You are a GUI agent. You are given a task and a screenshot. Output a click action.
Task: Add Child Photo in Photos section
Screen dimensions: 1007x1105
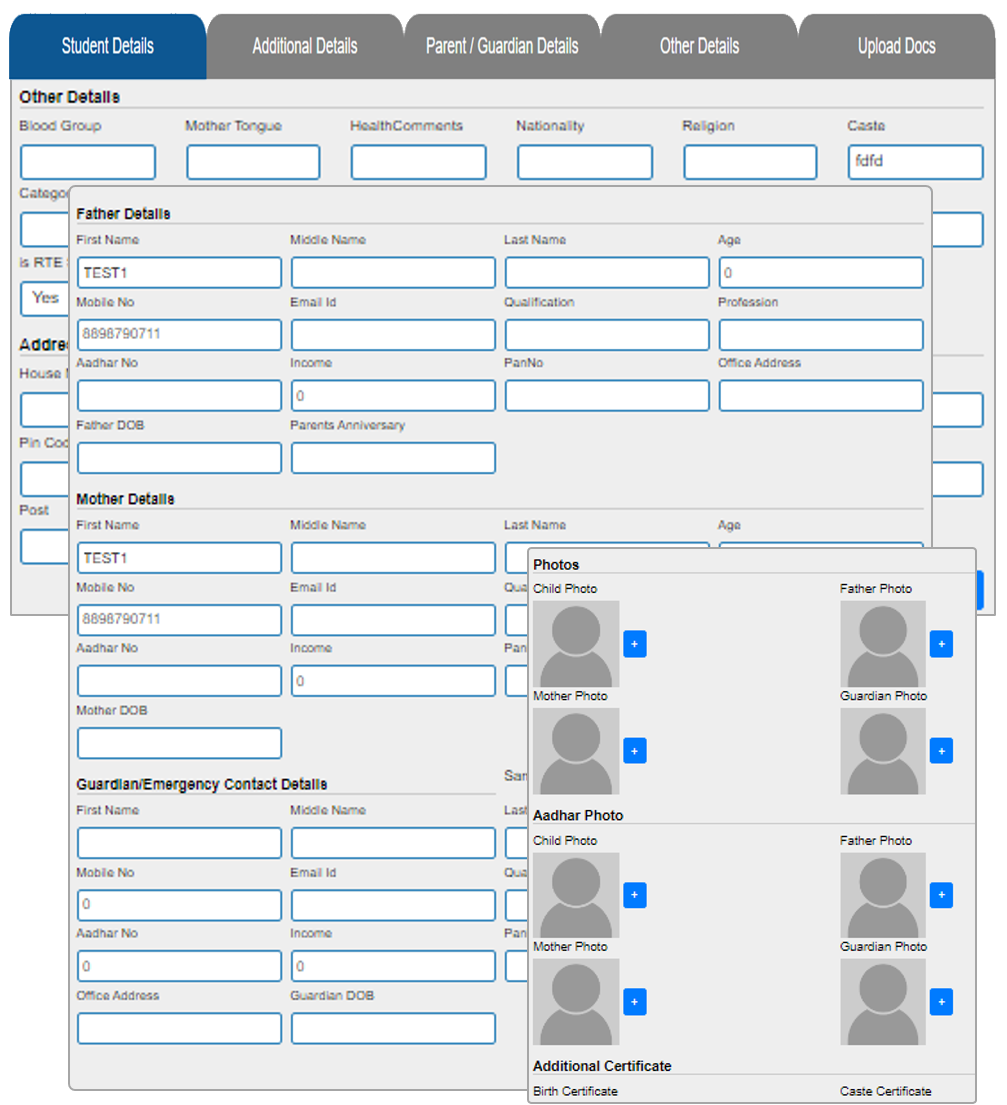tap(634, 644)
